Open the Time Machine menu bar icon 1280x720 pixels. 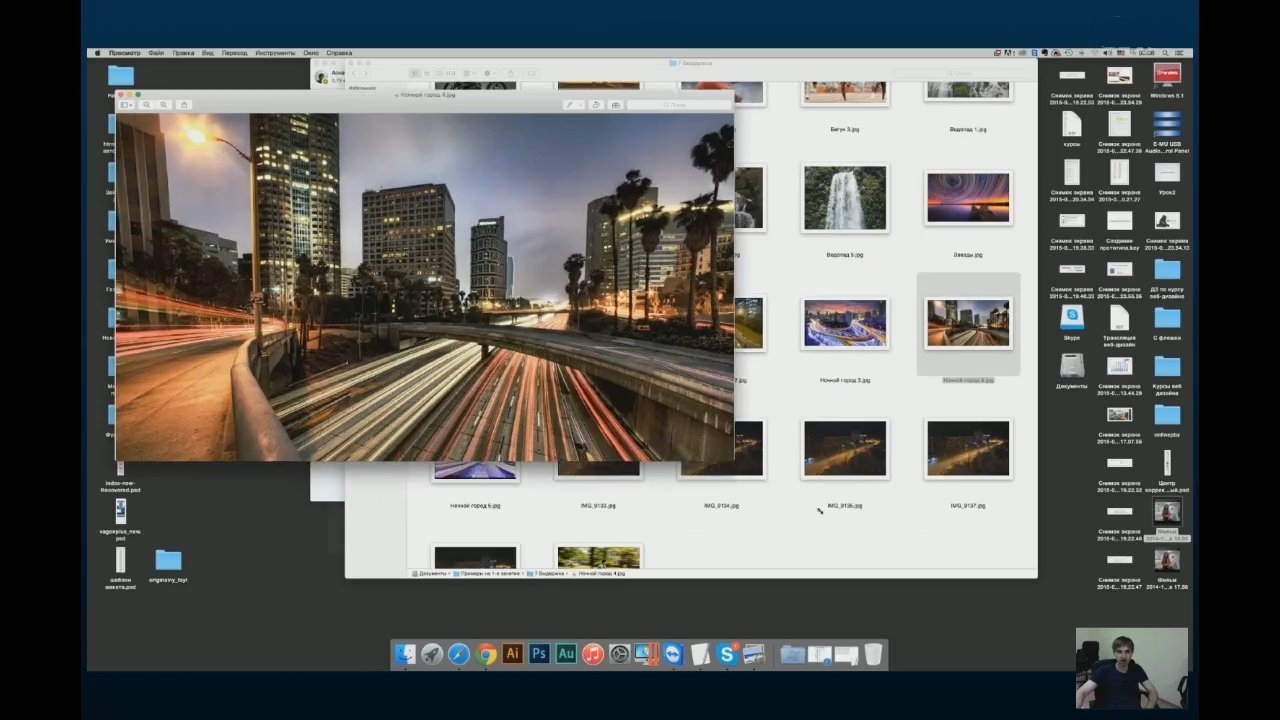coord(1069,53)
